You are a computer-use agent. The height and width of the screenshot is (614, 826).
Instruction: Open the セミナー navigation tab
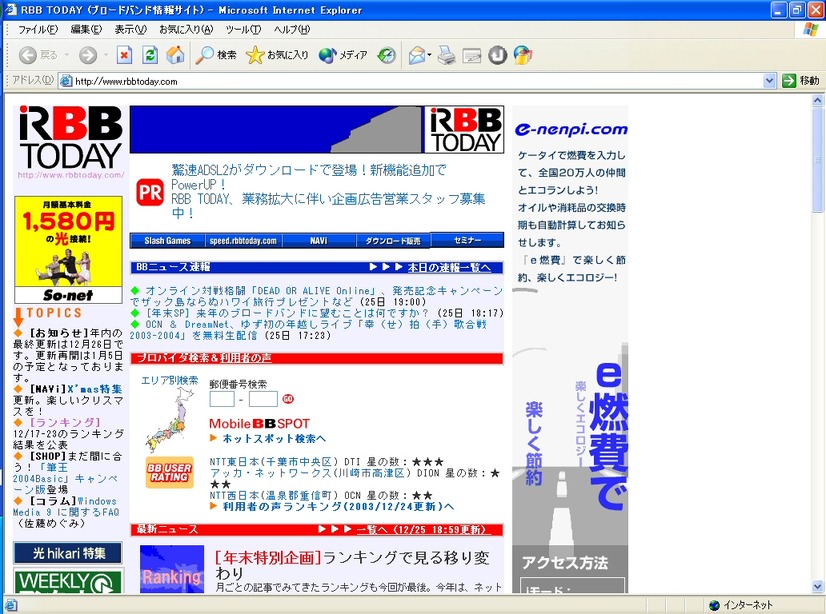(x=467, y=240)
